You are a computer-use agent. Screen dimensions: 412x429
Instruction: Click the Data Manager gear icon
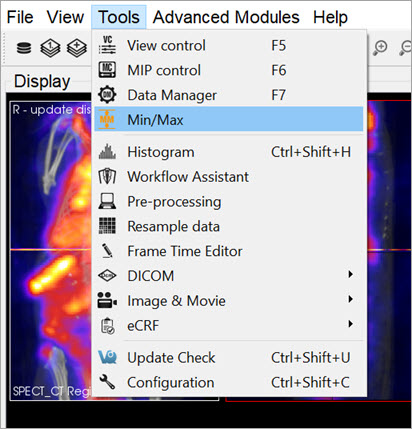coord(107,95)
